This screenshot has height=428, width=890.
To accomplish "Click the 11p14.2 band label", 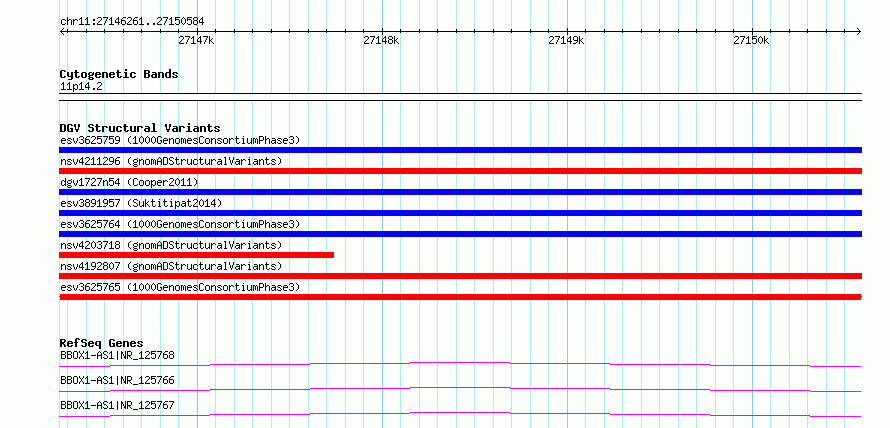I will [x=82, y=86].
